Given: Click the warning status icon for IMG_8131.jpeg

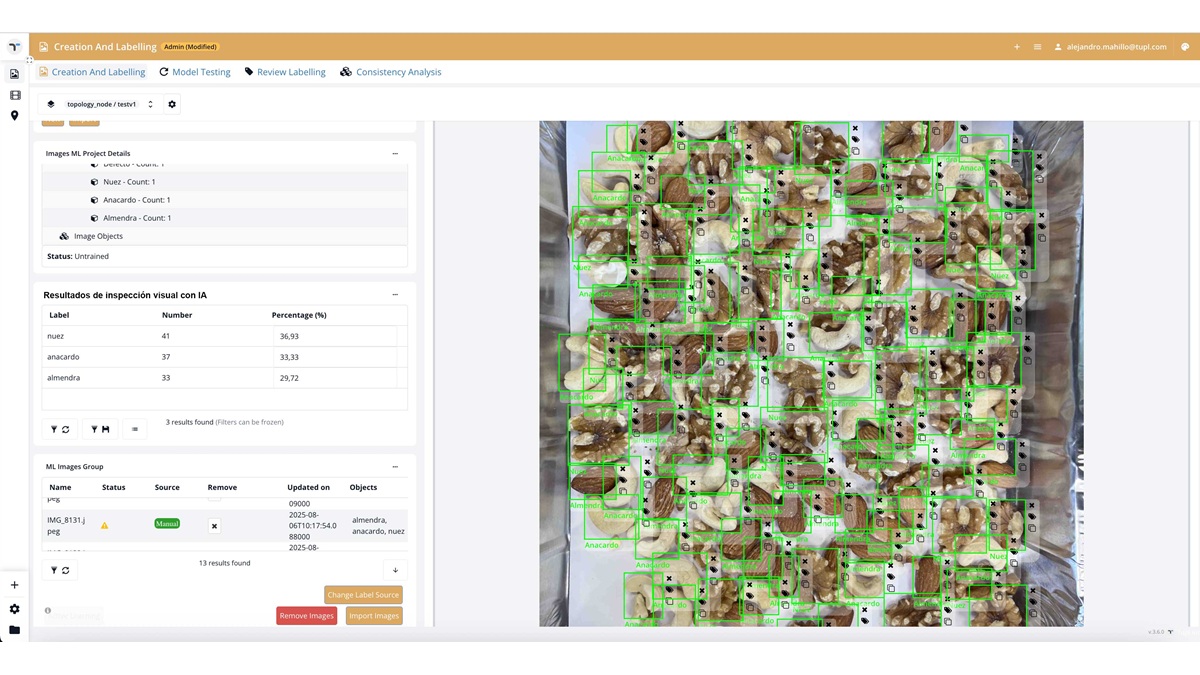Looking at the screenshot, I should (105, 526).
